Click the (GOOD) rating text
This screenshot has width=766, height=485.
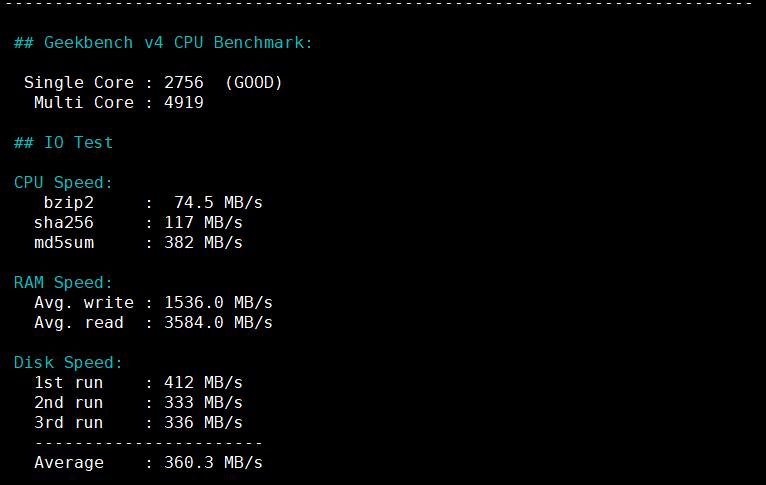click(253, 83)
